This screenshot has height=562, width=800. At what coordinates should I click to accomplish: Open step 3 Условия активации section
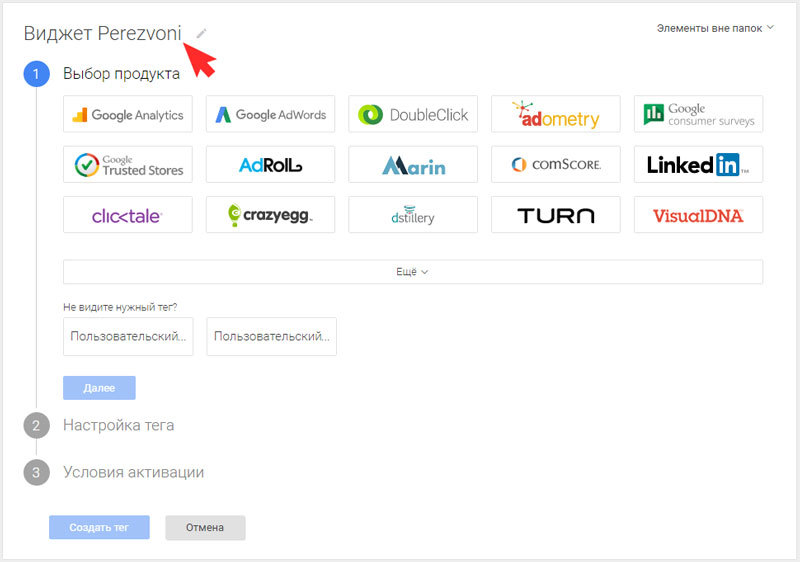tap(133, 472)
